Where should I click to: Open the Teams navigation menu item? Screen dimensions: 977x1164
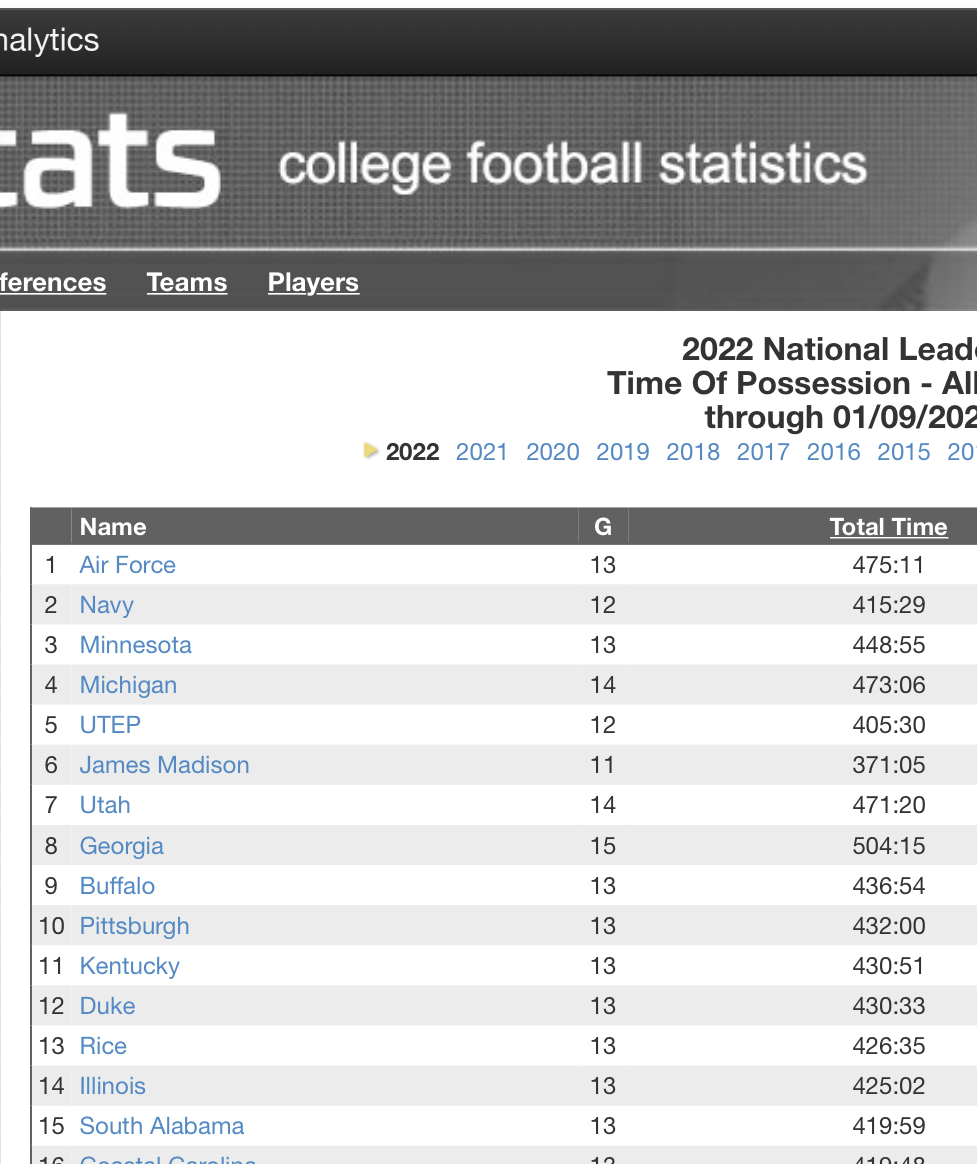point(187,283)
